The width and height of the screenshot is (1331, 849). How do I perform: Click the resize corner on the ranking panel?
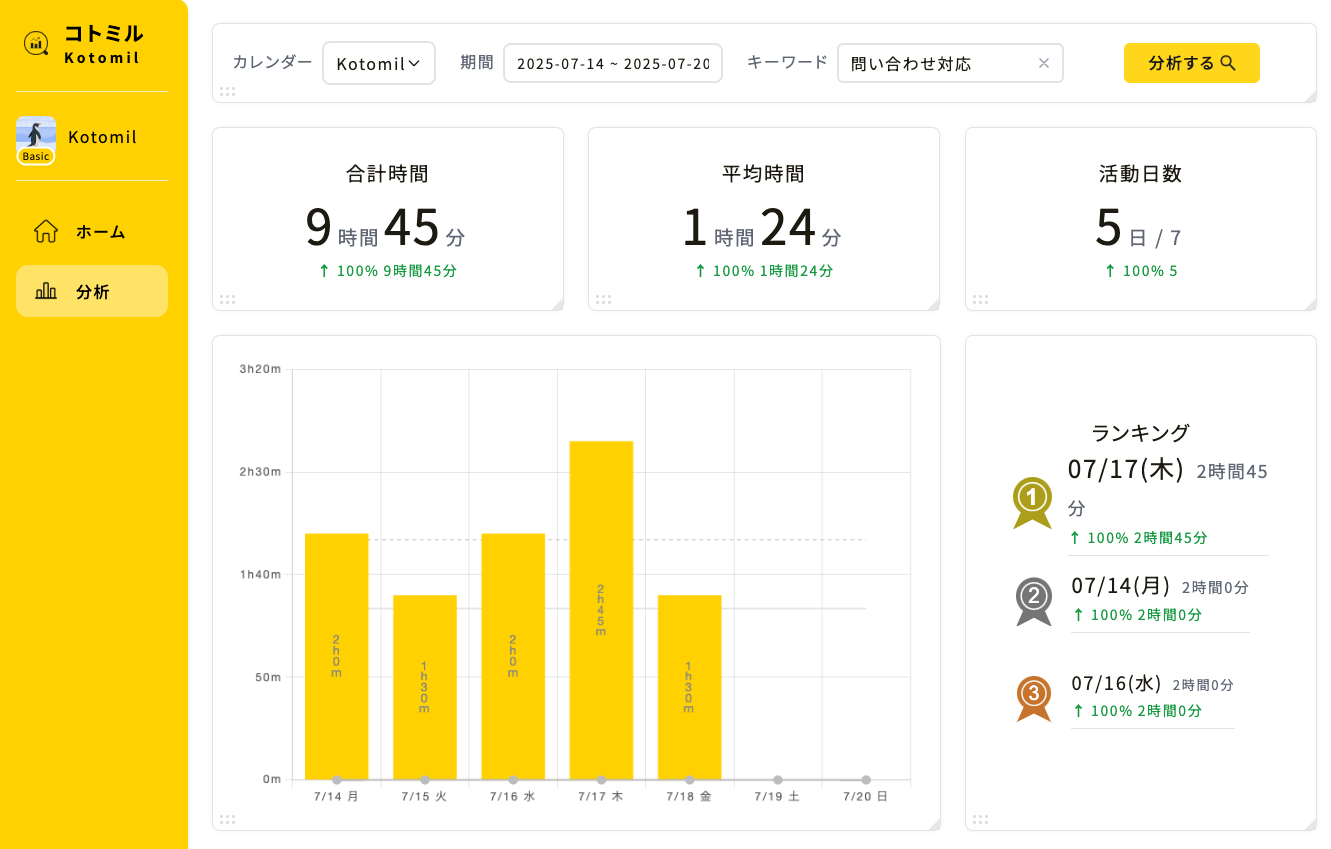1309,823
